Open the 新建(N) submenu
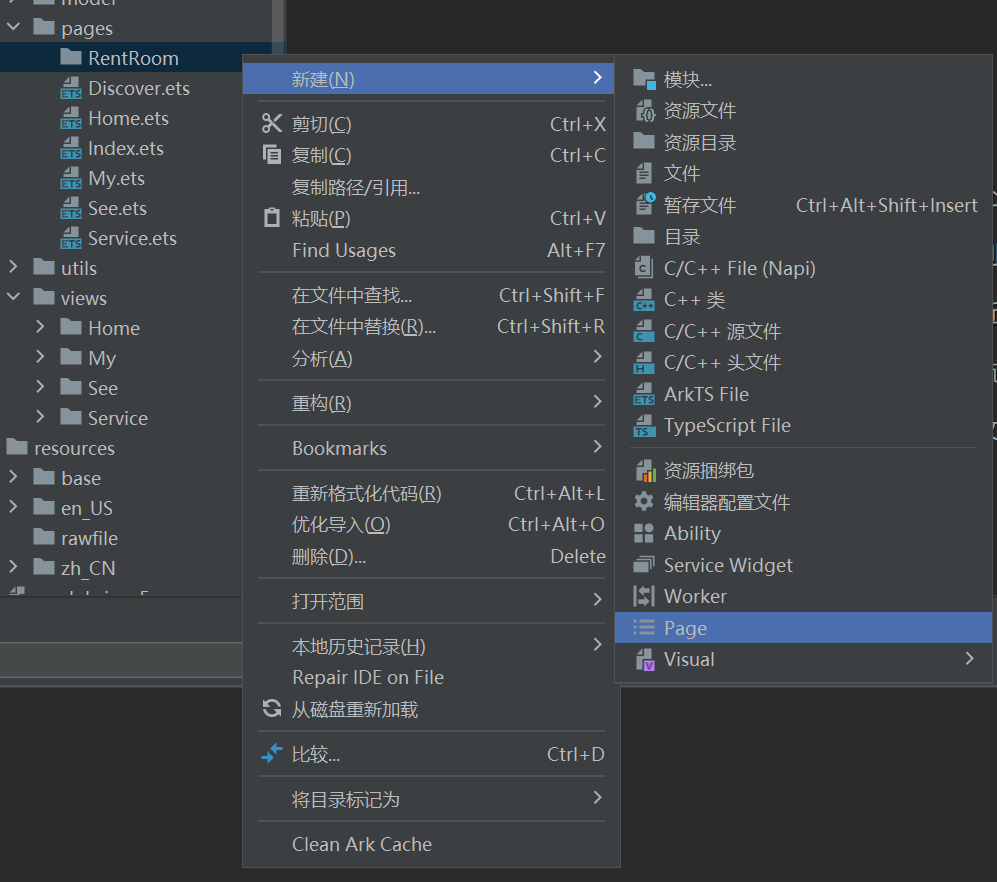Screen dimensions: 997x882 pyautogui.click(x=428, y=79)
